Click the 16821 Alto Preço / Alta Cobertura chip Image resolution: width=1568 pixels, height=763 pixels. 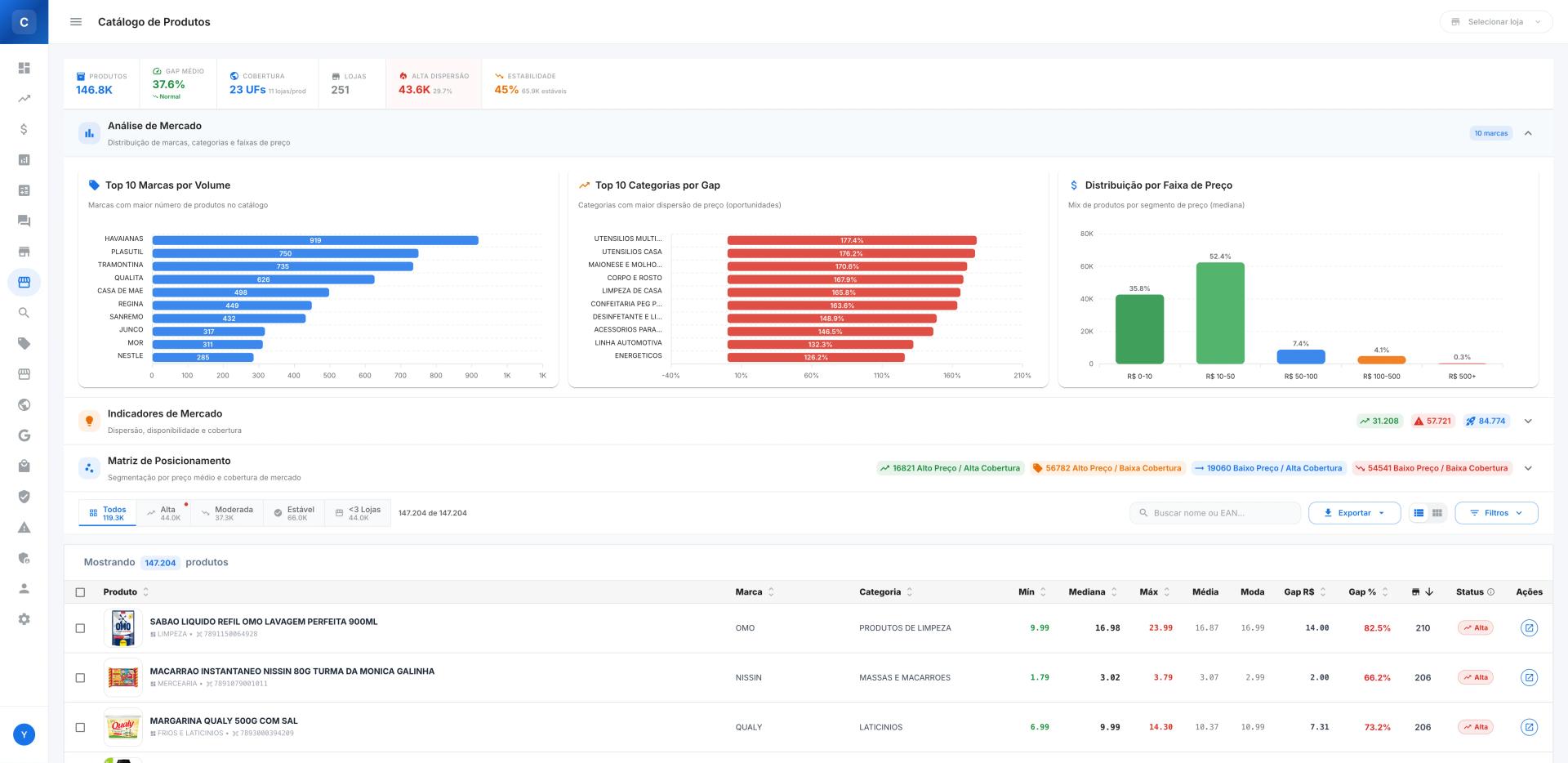(950, 469)
